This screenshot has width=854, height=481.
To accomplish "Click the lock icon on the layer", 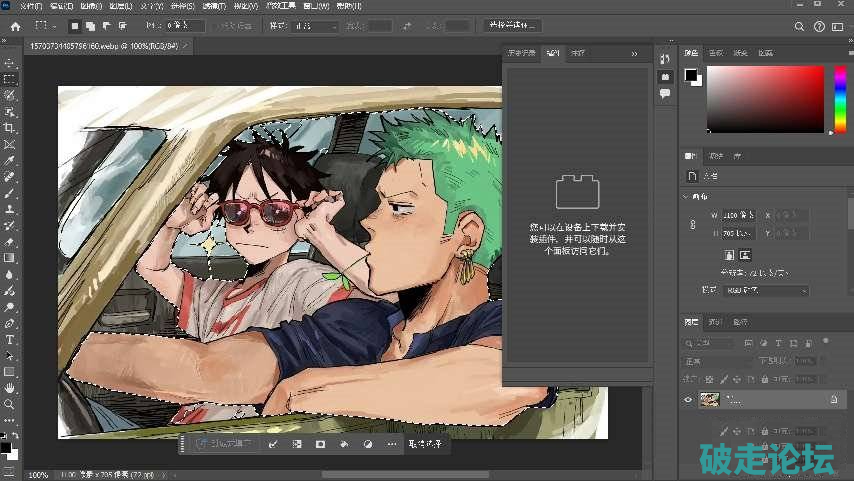I will pyautogui.click(x=834, y=399).
